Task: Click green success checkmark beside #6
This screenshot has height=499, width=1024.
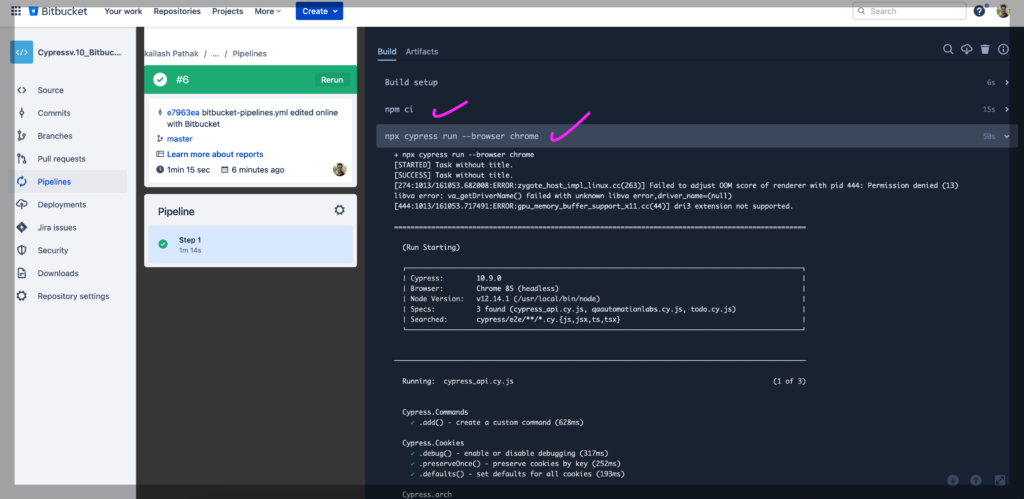Action: [x=160, y=80]
